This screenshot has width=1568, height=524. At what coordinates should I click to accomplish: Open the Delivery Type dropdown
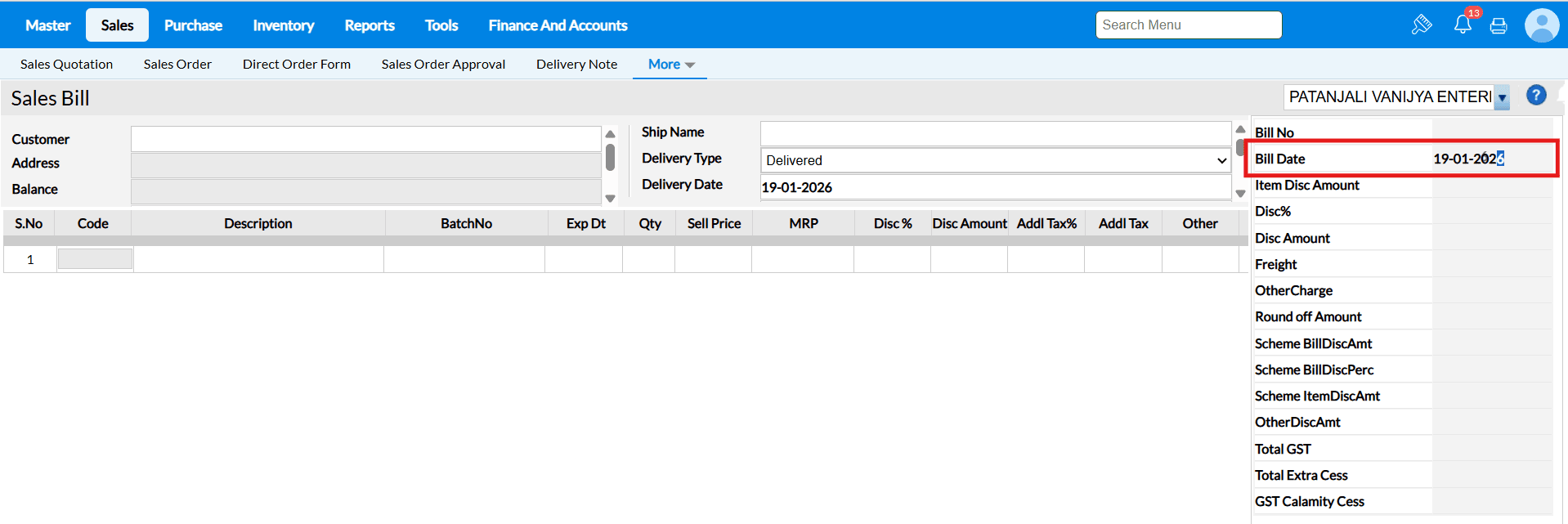coord(995,160)
